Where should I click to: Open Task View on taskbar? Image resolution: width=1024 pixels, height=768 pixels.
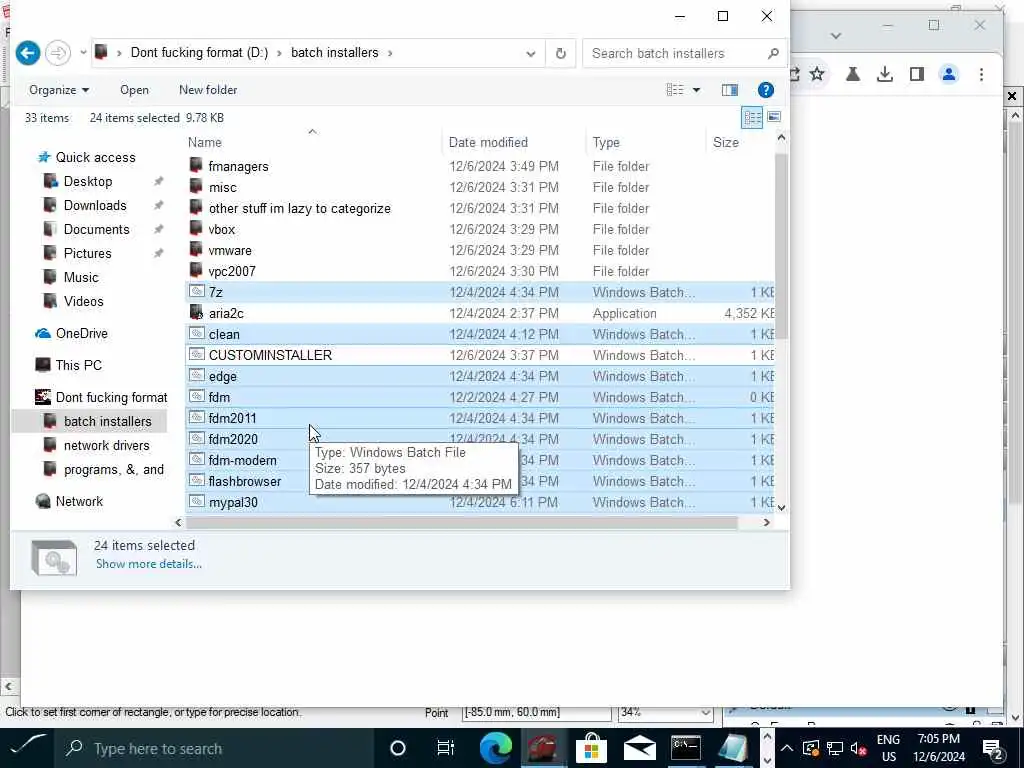[445, 748]
